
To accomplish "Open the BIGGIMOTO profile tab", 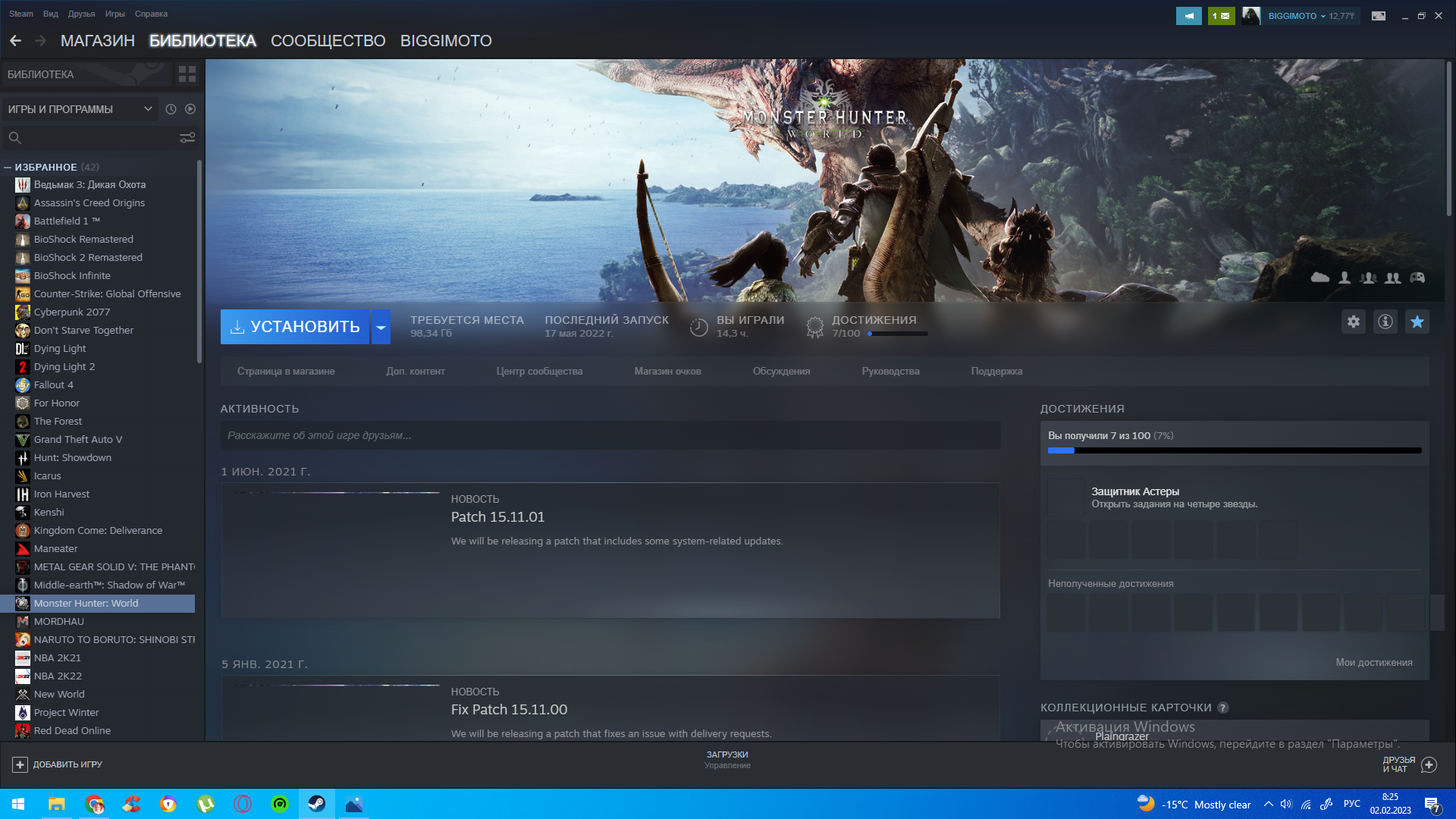I will [446, 41].
